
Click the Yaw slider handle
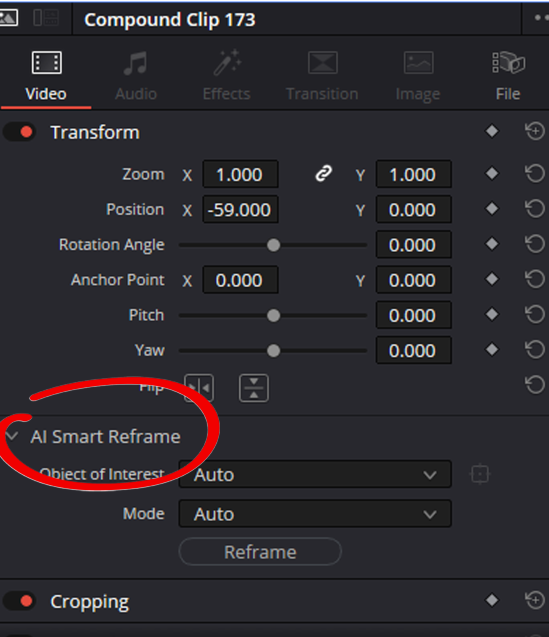pyautogui.click(x=273, y=351)
